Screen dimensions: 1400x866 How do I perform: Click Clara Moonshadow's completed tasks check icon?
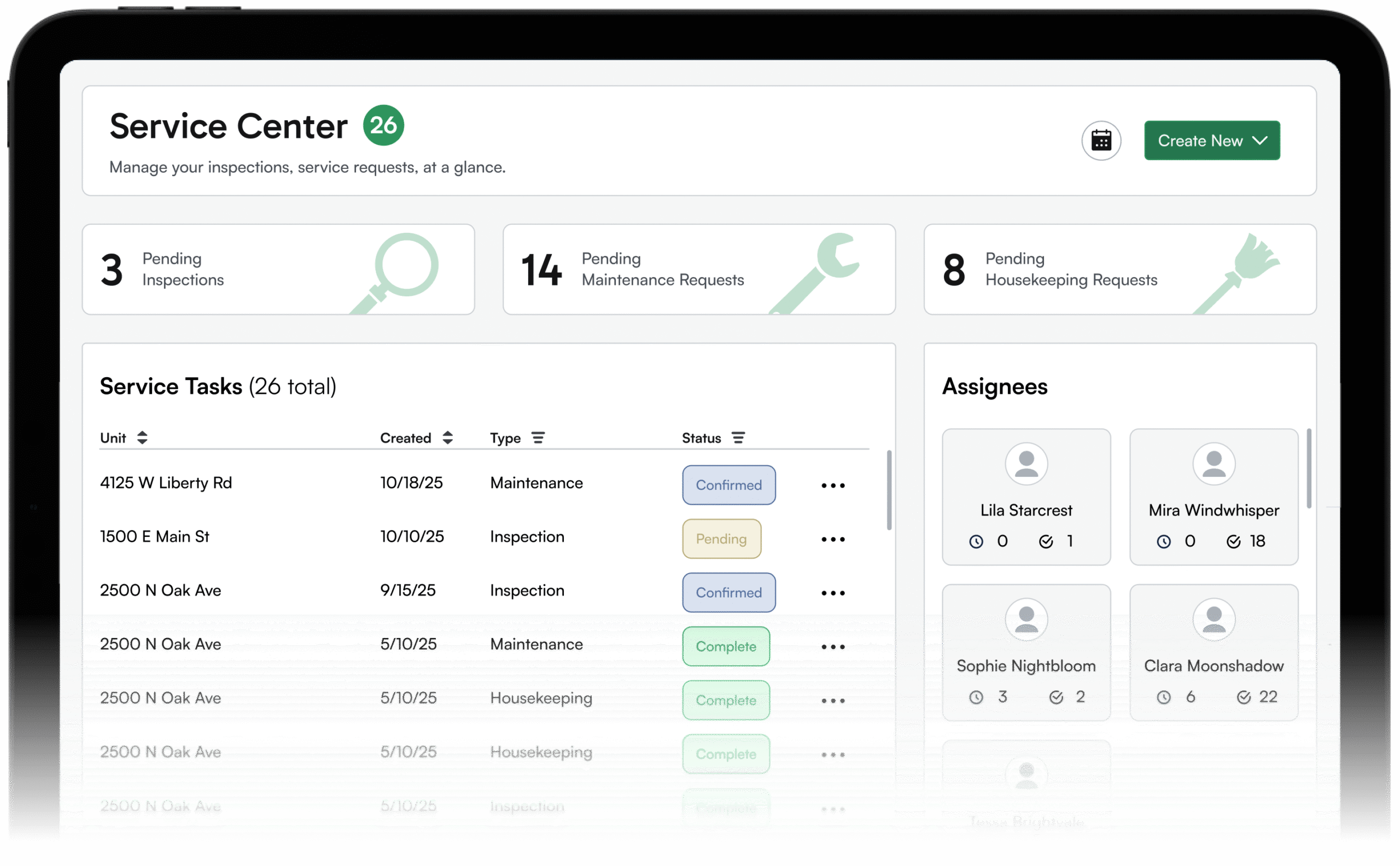coord(1243,697)
